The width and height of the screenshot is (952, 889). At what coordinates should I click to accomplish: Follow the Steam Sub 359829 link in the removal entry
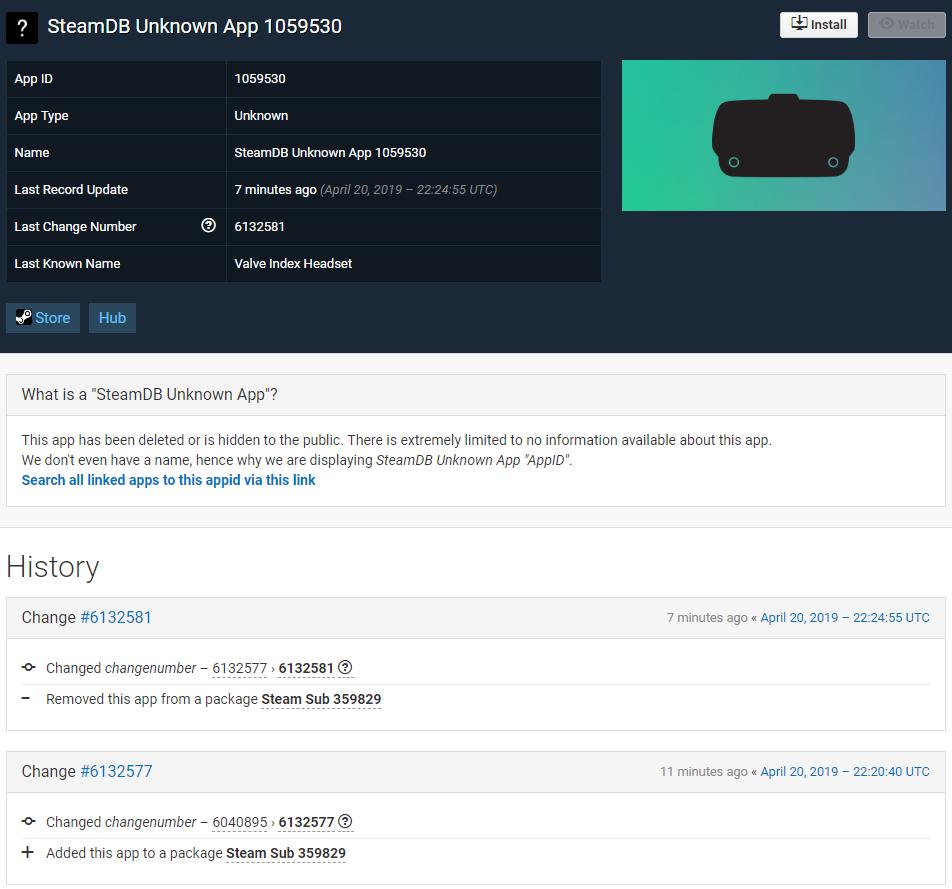pos(320,699)
